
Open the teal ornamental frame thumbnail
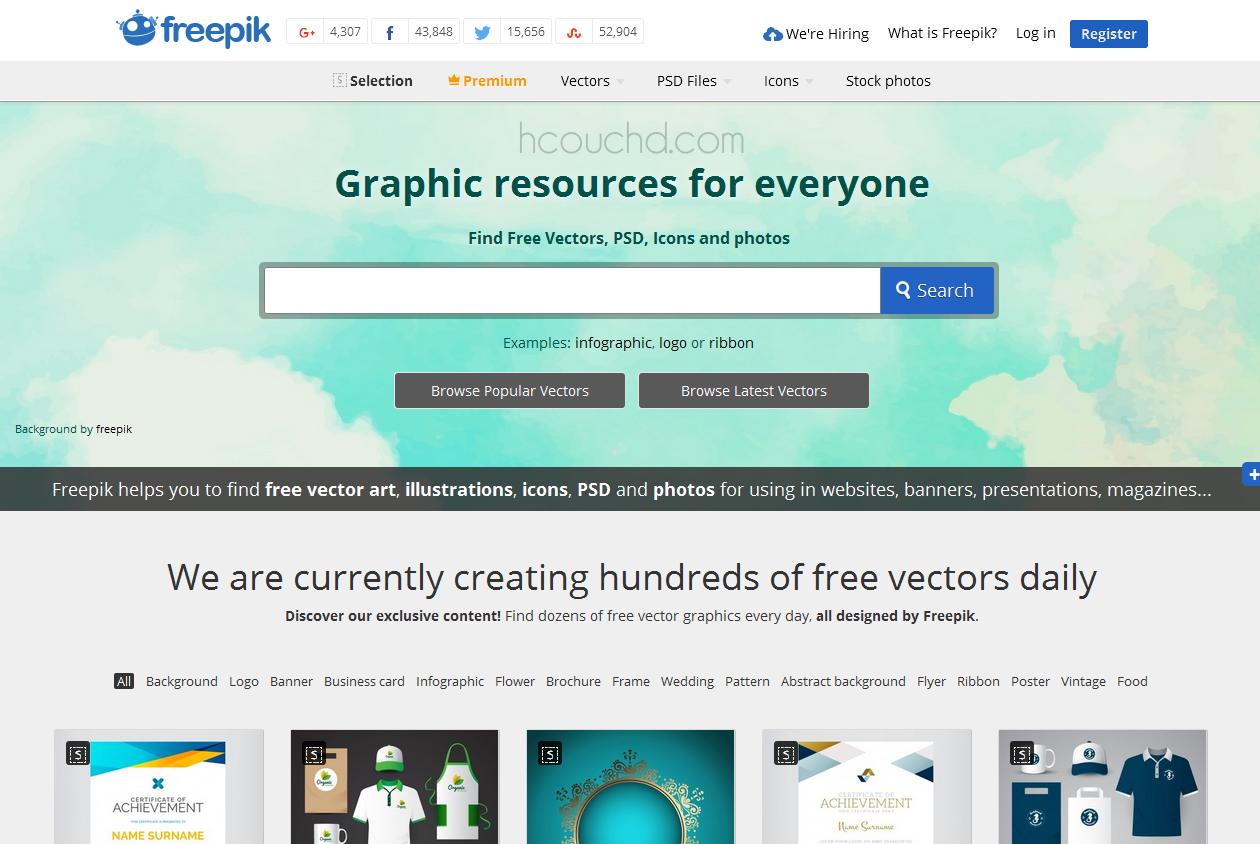(x=631, y=787)
